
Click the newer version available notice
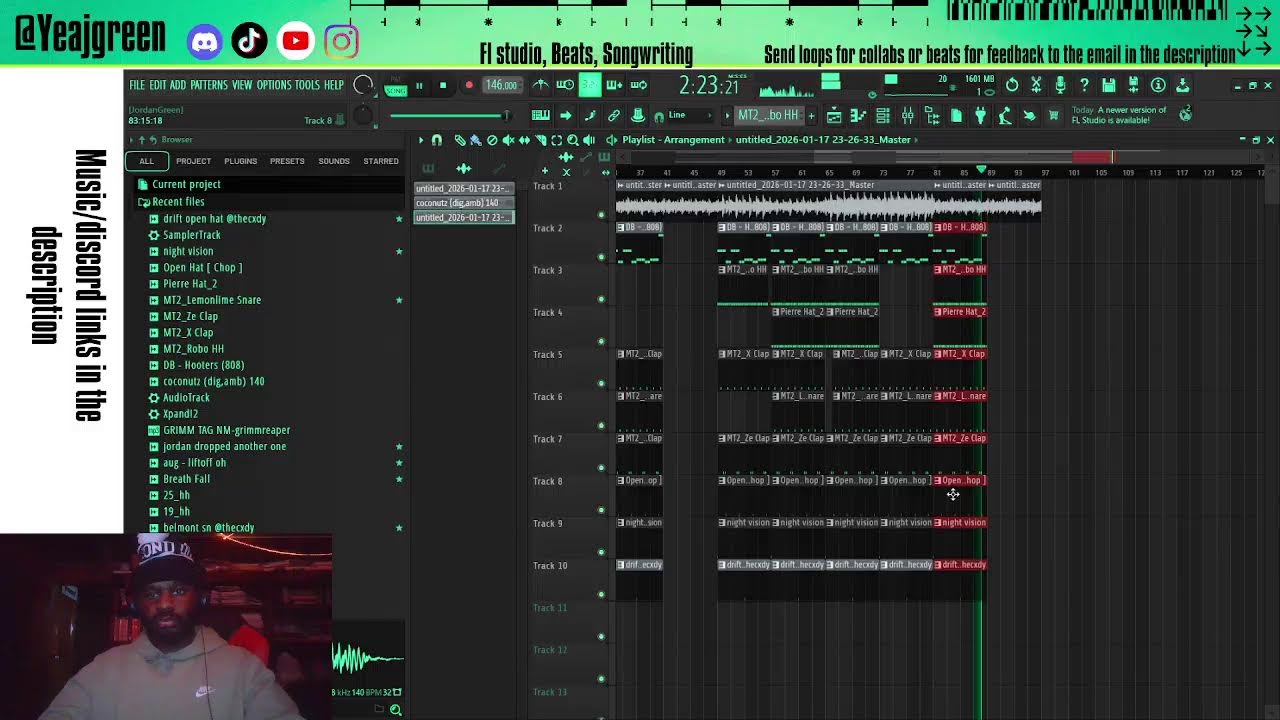click(x=1119, y=115)
